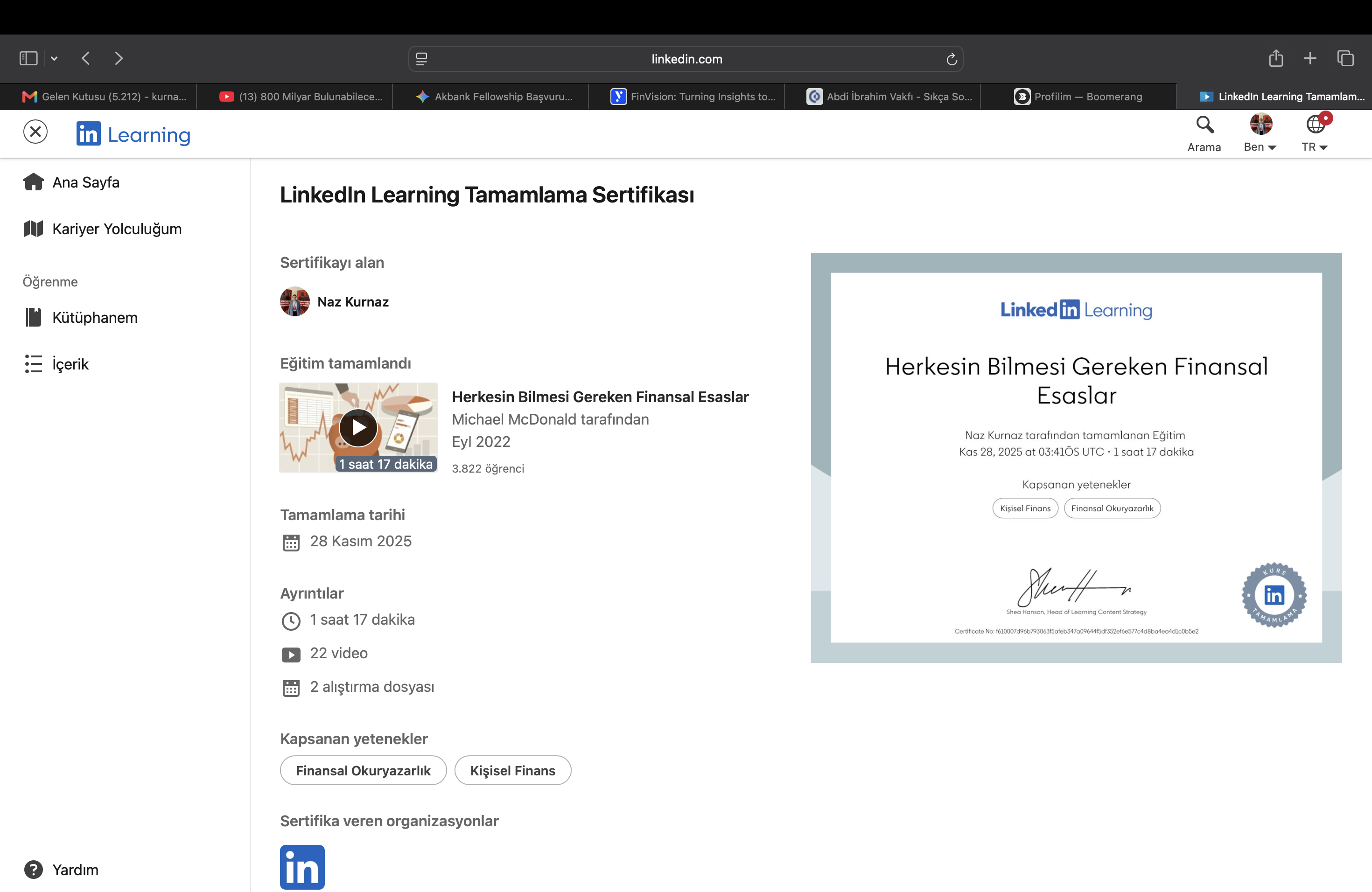Expand the Ben profile dropdown
This screenshot has width=1372, height=892.
[1260, 134]
